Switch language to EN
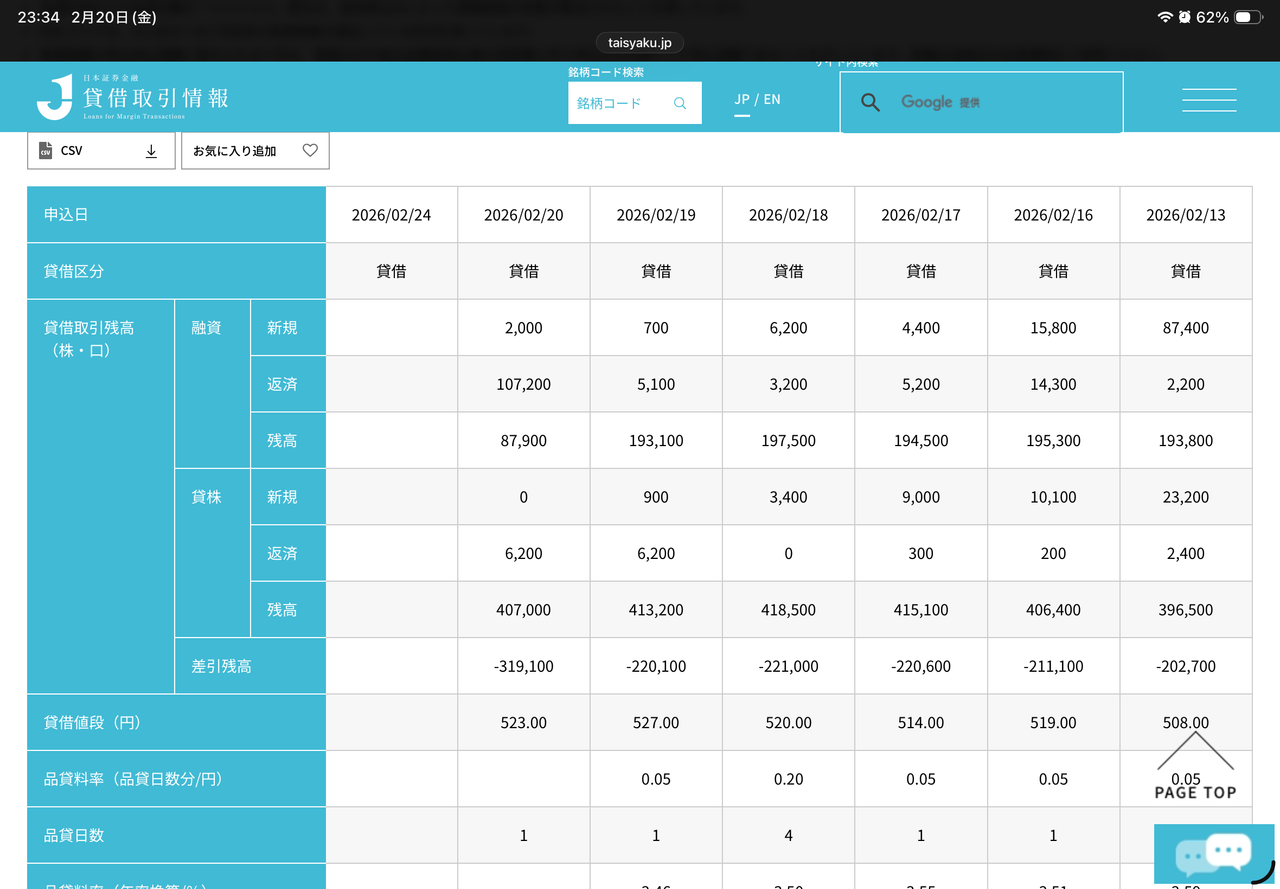1280x889 pixels. coord(772,100)
